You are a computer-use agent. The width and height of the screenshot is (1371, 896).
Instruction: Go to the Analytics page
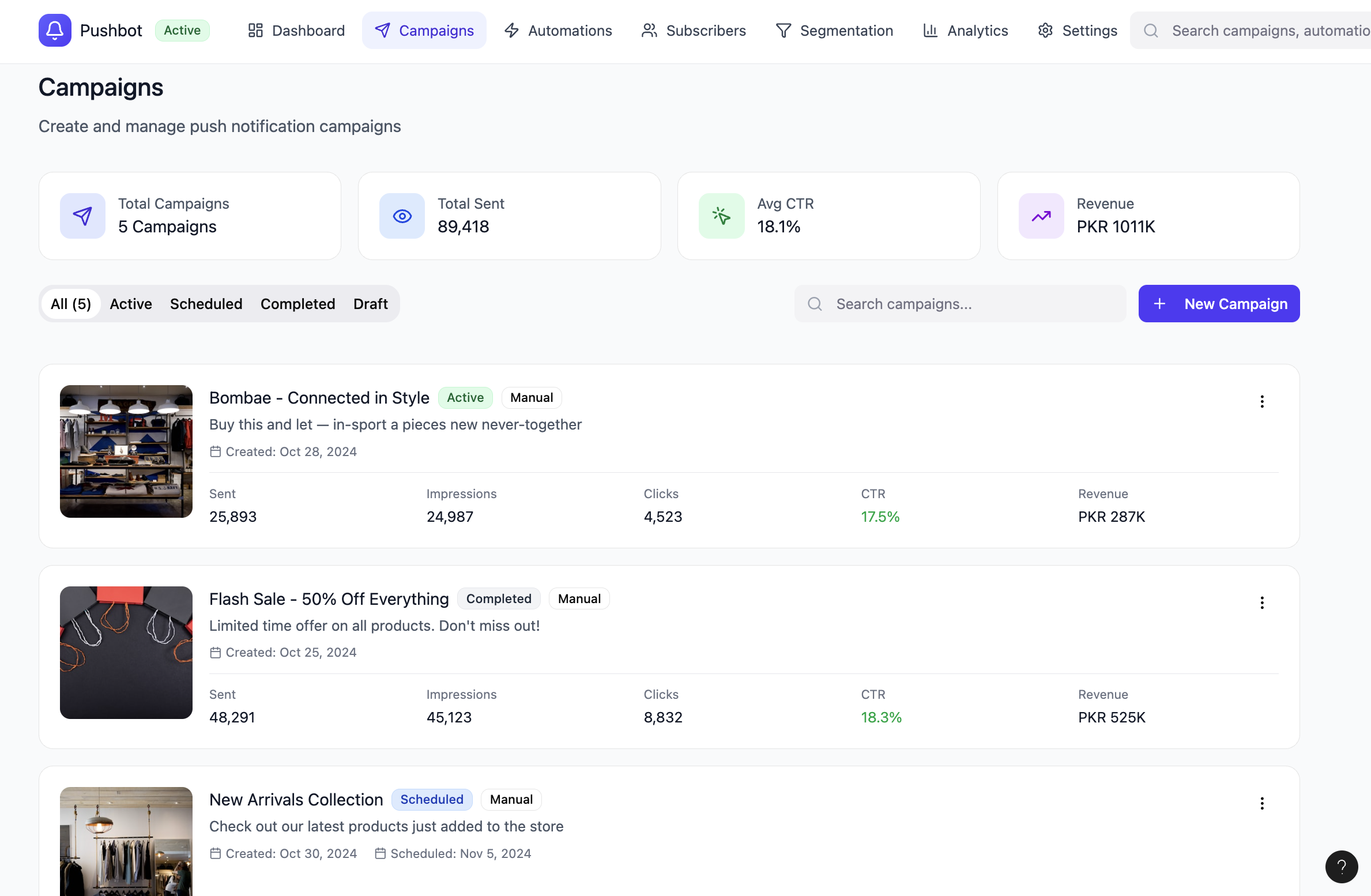[966, 31]
